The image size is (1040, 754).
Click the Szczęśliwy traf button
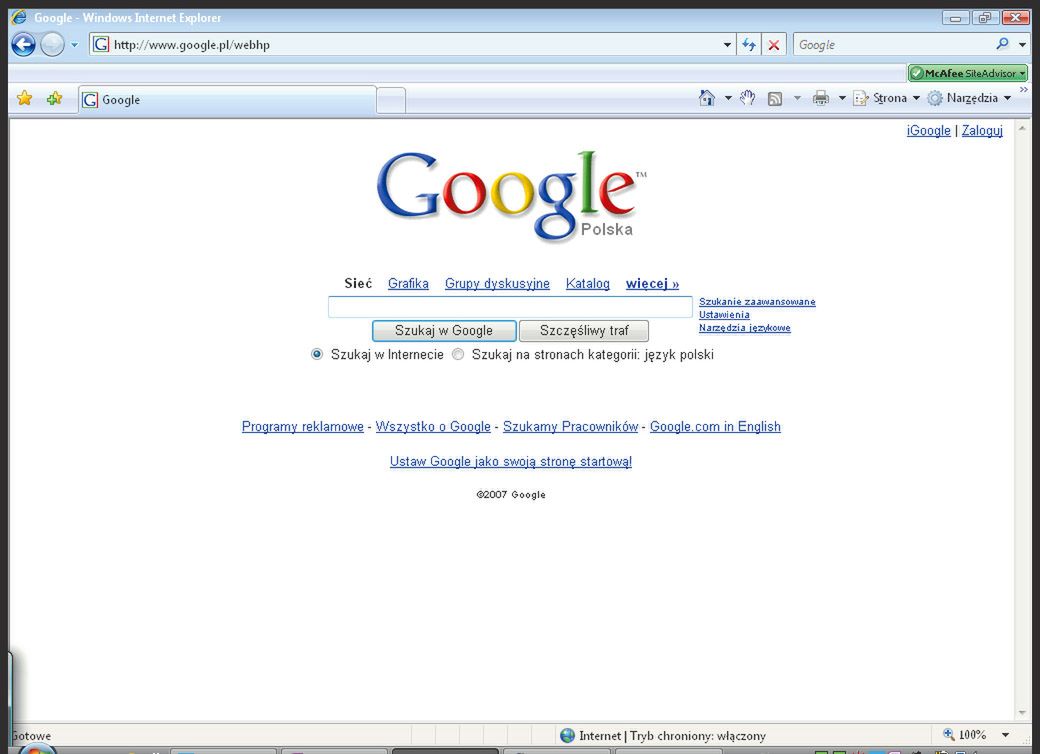click(x=584, y=331)
